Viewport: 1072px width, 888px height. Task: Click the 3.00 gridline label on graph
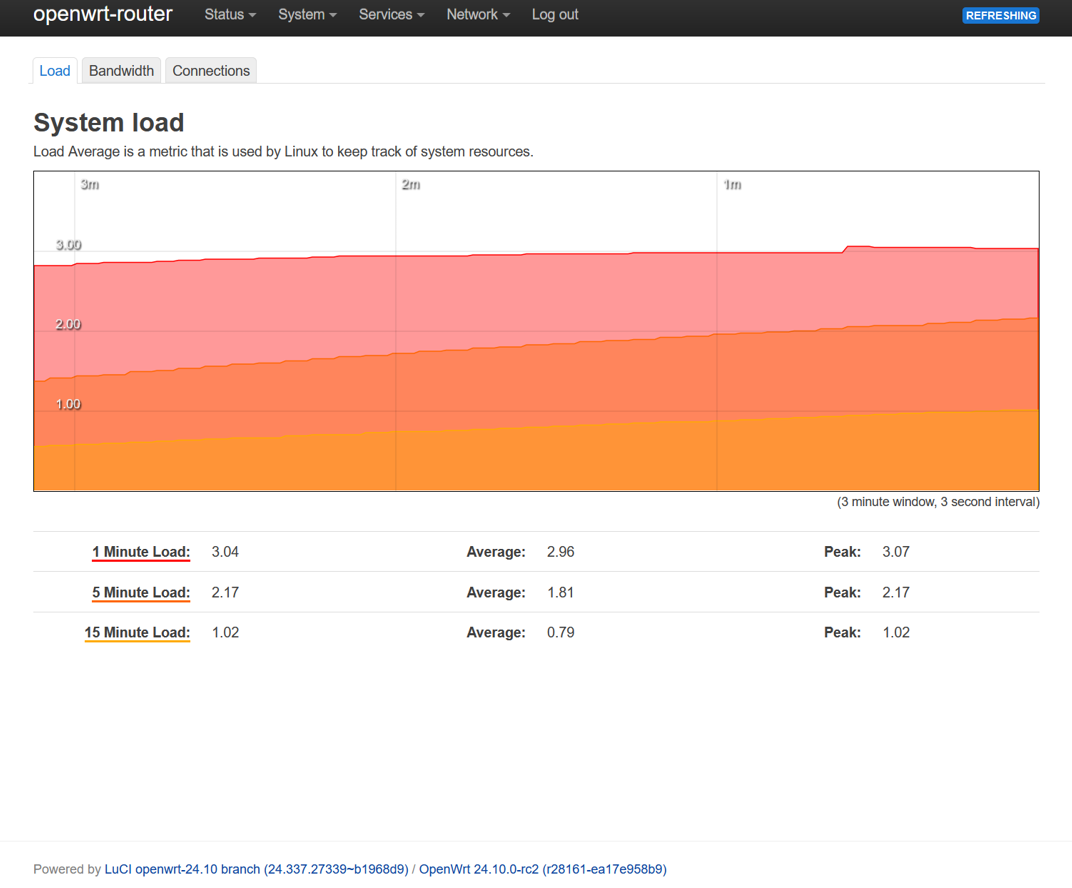[68, 245]
